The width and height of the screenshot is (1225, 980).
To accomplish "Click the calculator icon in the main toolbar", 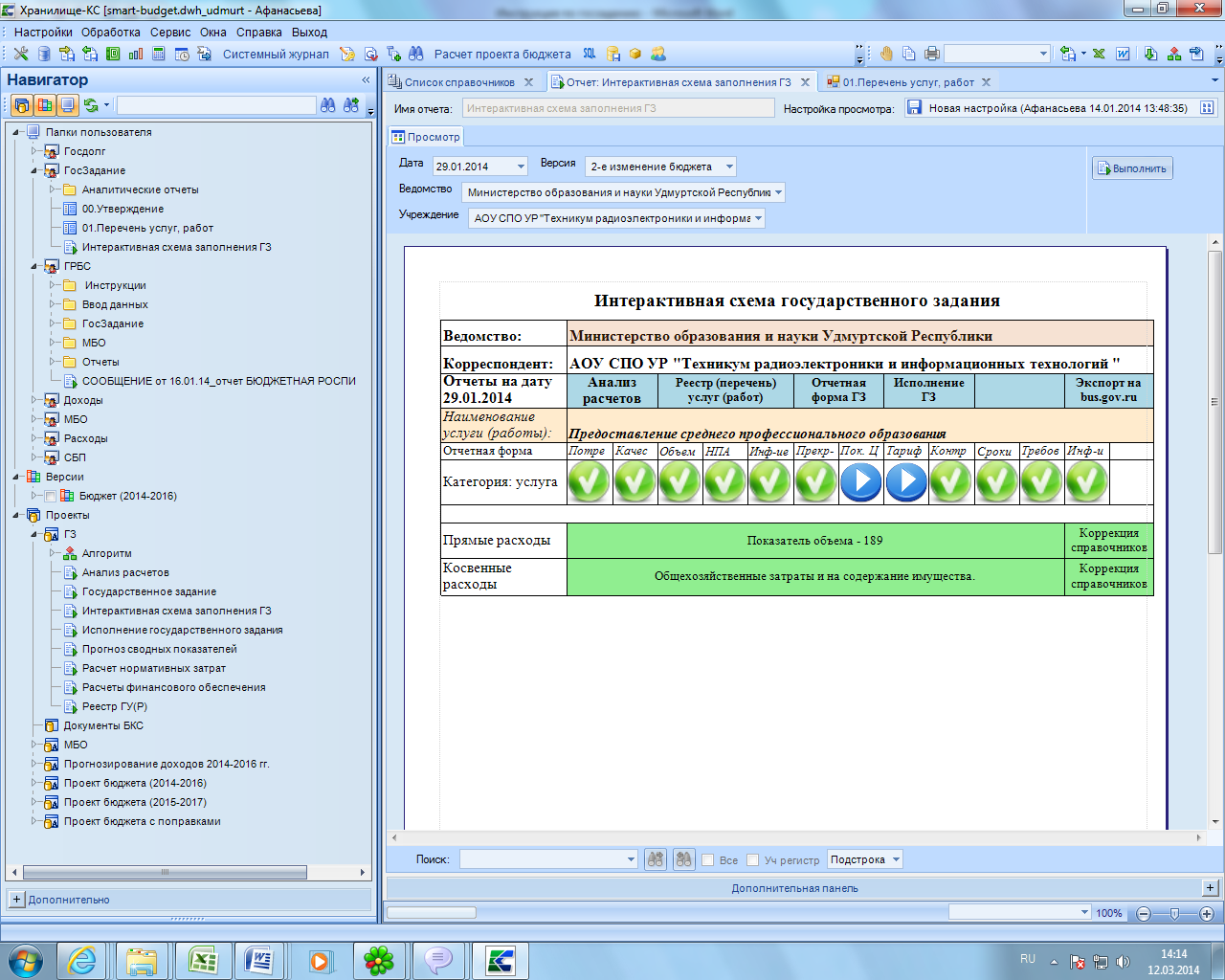I will coord(159,54).
